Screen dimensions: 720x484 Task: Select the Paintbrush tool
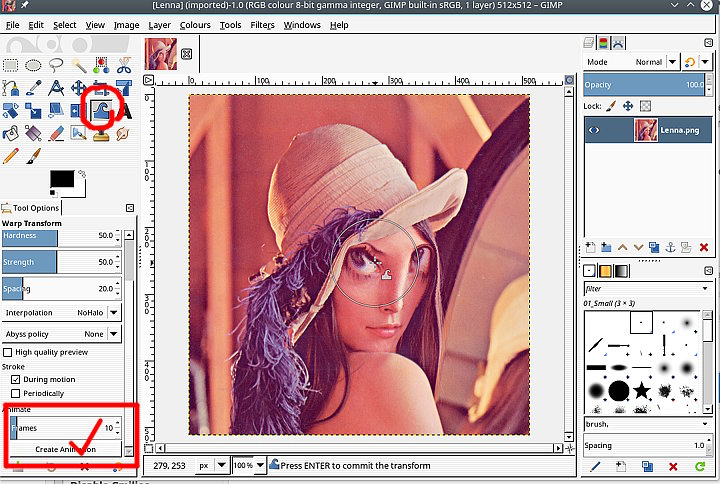coord(33,156)
